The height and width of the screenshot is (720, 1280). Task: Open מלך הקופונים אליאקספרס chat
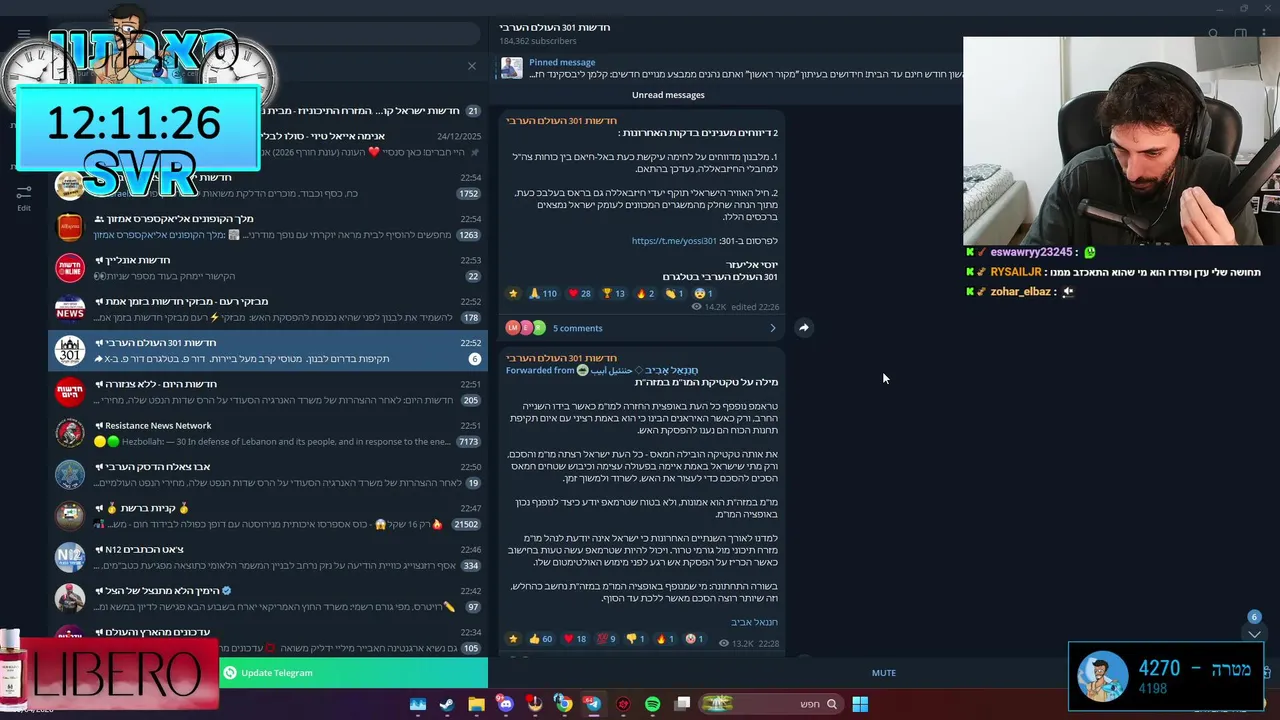268,227
